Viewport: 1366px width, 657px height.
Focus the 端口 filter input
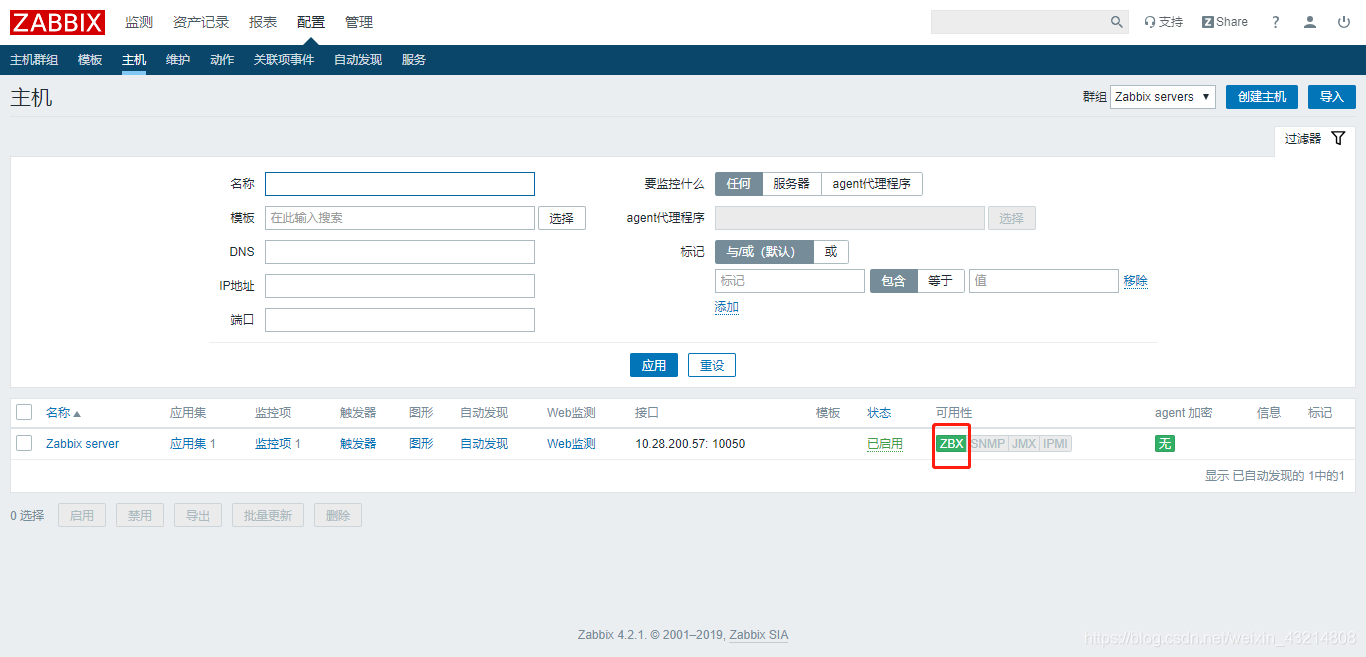point(400,320)
